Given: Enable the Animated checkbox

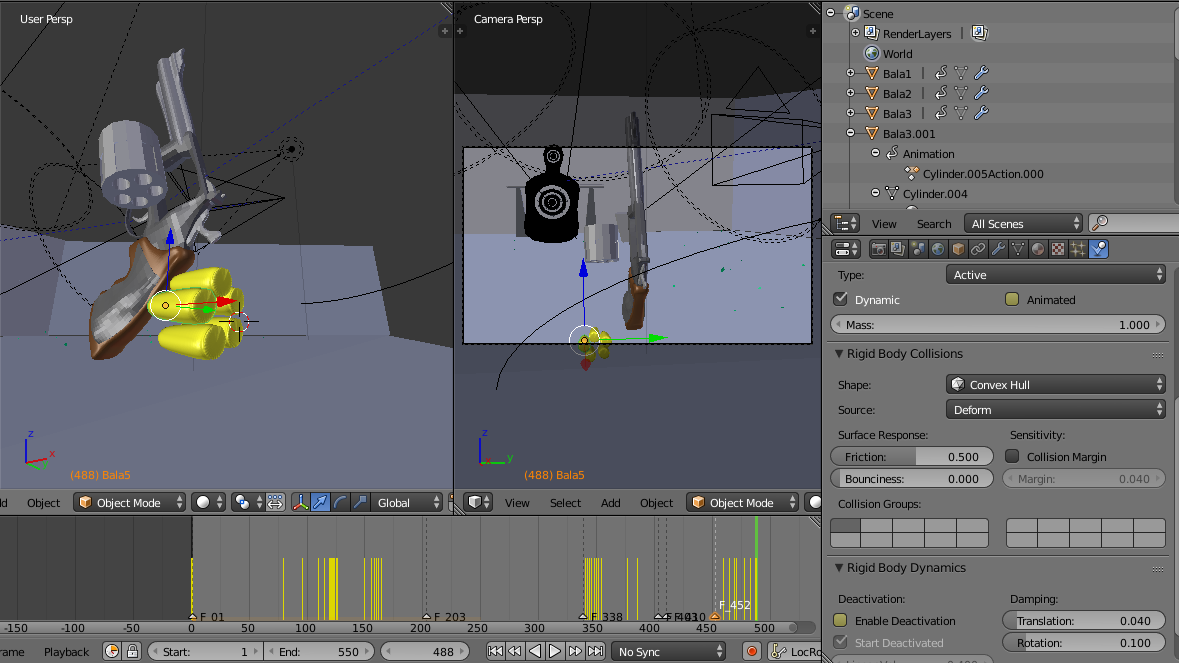Looking at the screenshot, I should [1012, 299].
